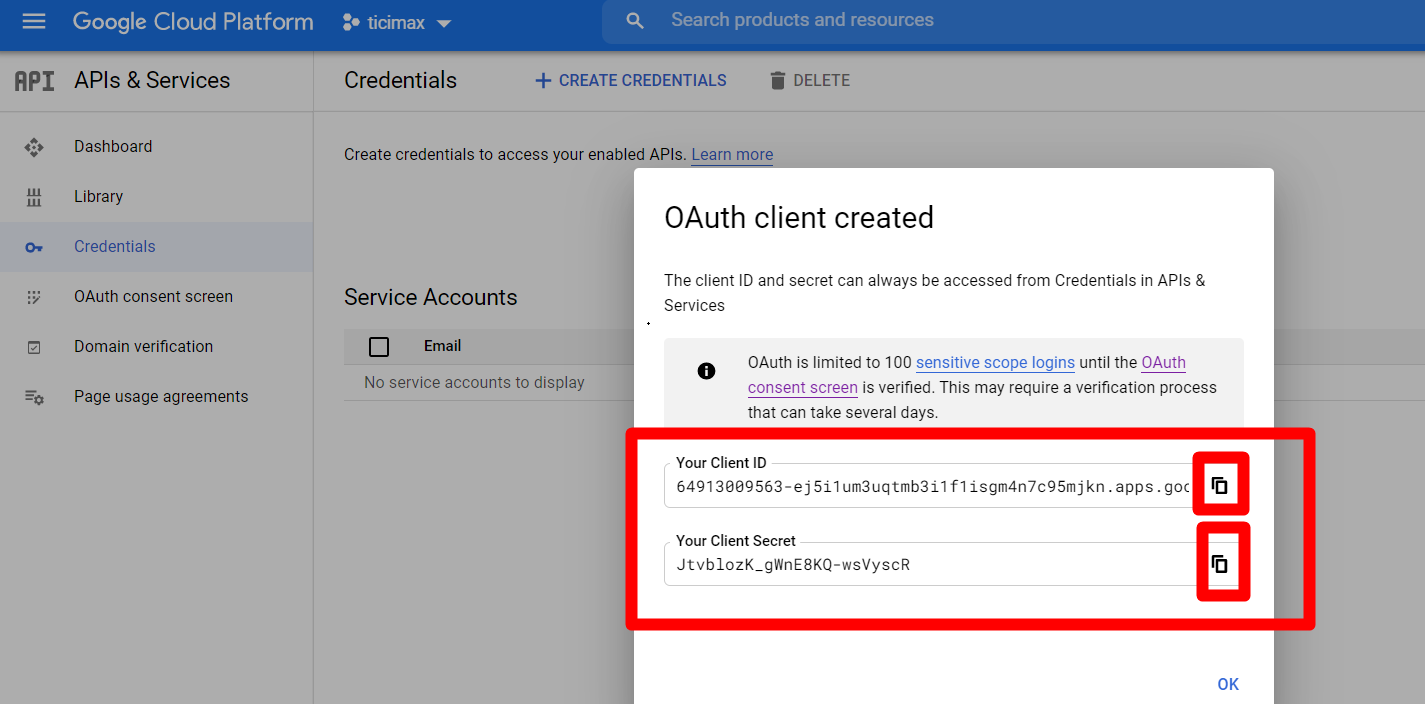Open the hamburger navigation menu
The image size is (1425, 704).
click(x=34, y=21)
